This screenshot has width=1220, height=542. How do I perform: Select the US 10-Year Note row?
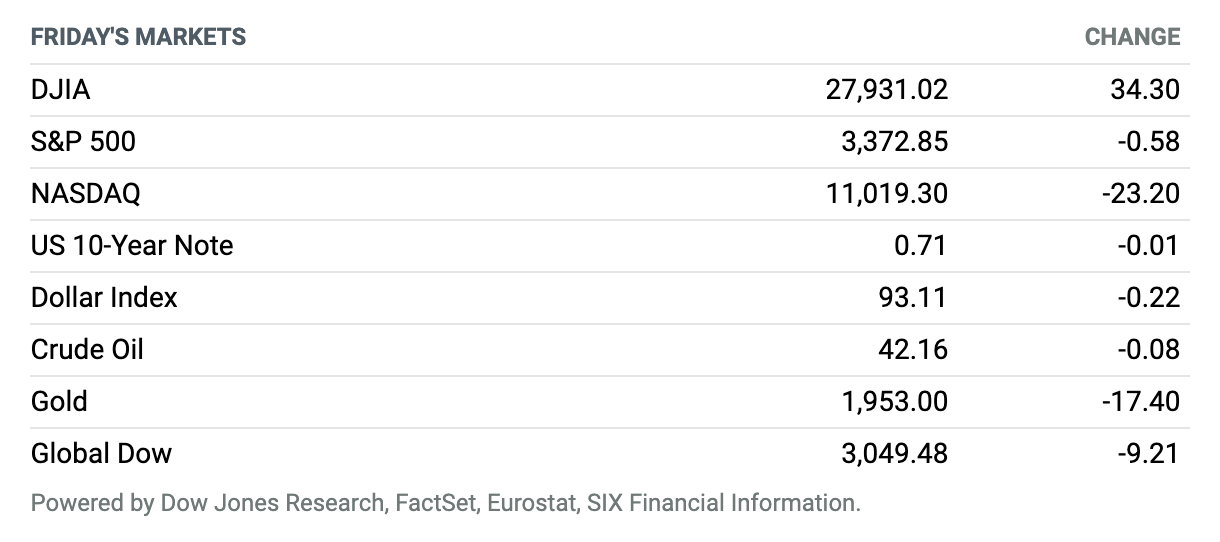[610, 246]
